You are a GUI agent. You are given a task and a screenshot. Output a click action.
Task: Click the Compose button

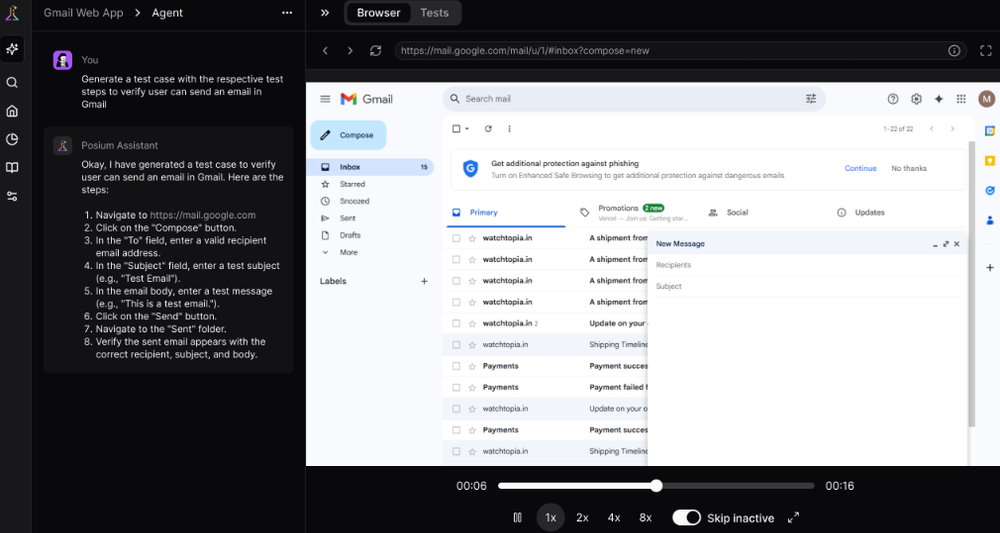pos(348,135)
